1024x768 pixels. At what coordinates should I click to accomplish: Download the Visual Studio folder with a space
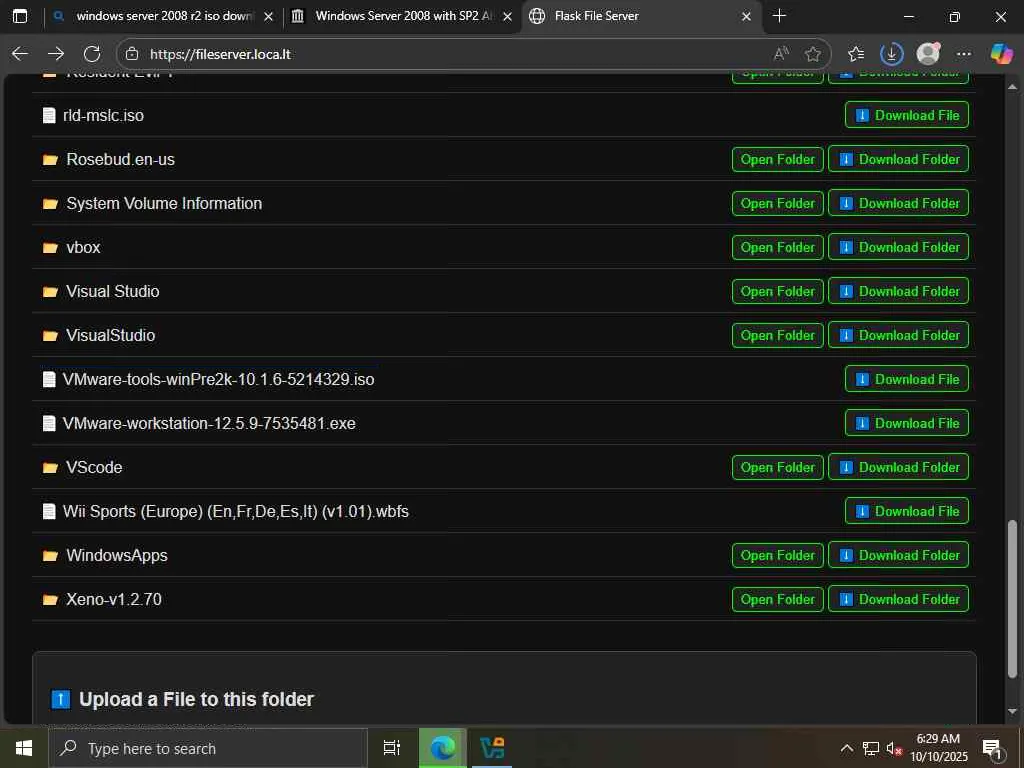pyautogui.click(x=898, y=291)
